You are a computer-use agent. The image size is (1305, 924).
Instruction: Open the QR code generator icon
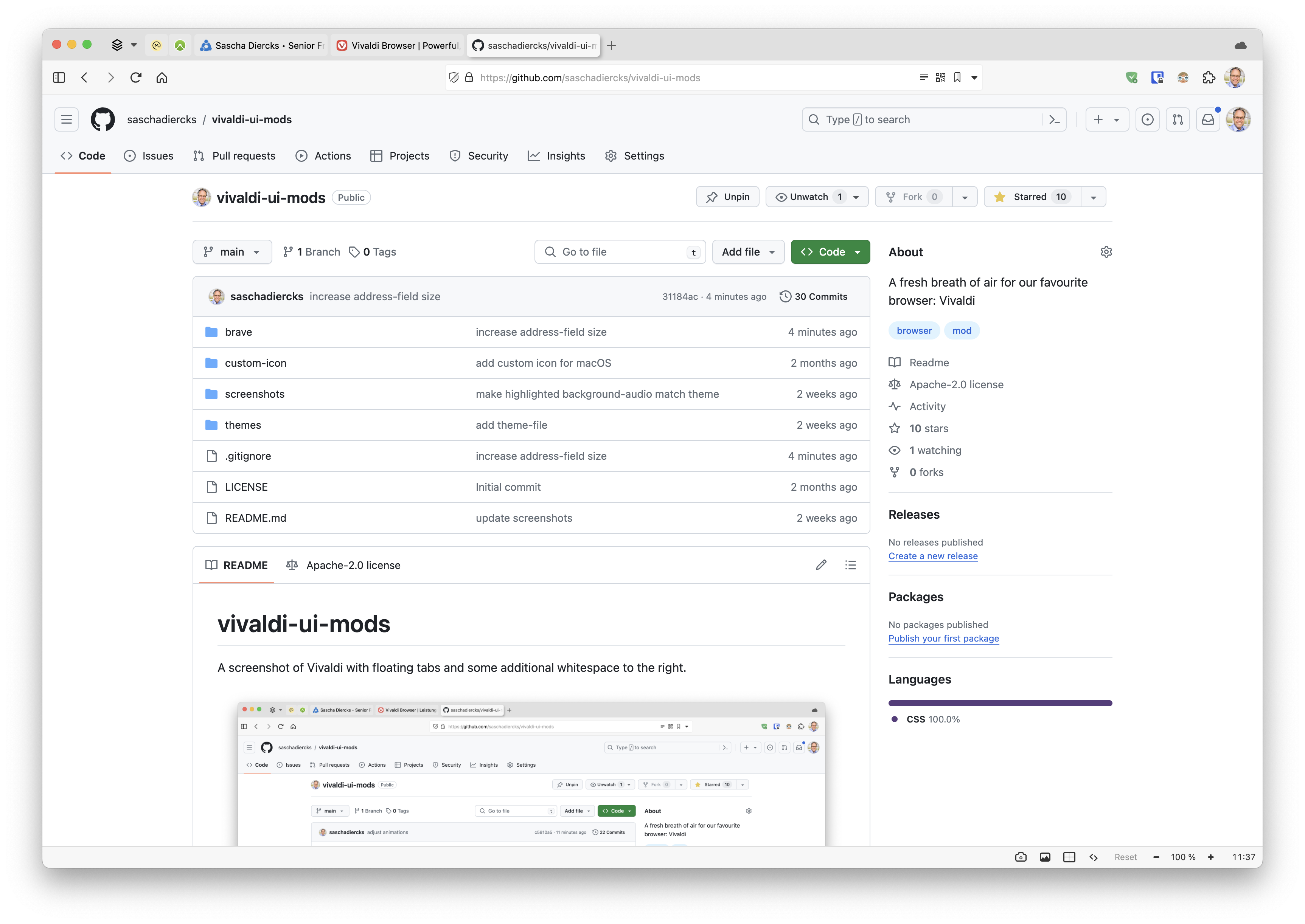point(940,78)
